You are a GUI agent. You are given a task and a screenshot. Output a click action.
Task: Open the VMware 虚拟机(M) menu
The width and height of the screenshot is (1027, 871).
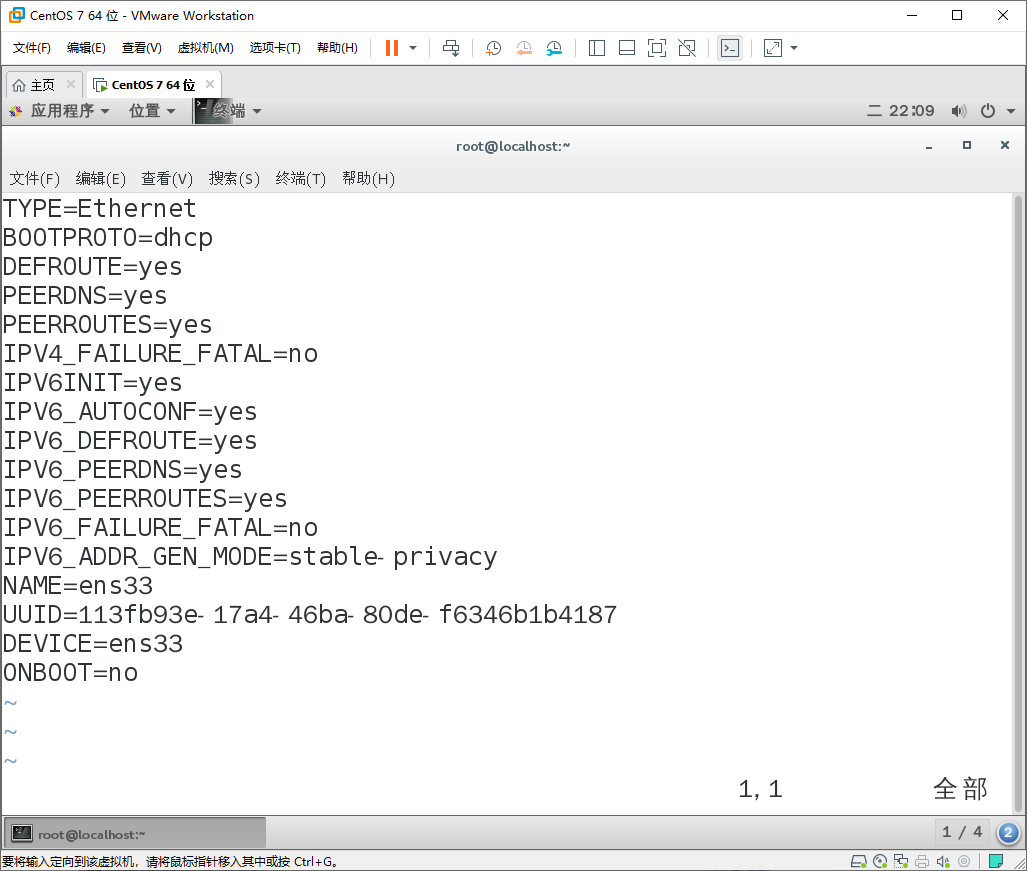[206, 48]
